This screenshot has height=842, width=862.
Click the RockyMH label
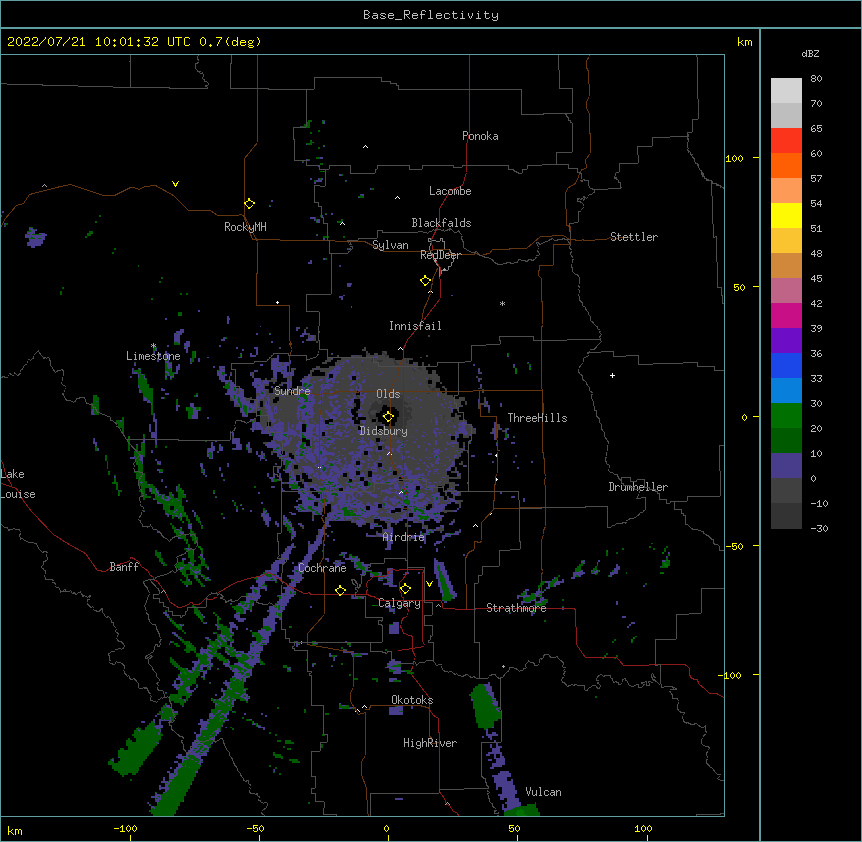pos(245,227)
